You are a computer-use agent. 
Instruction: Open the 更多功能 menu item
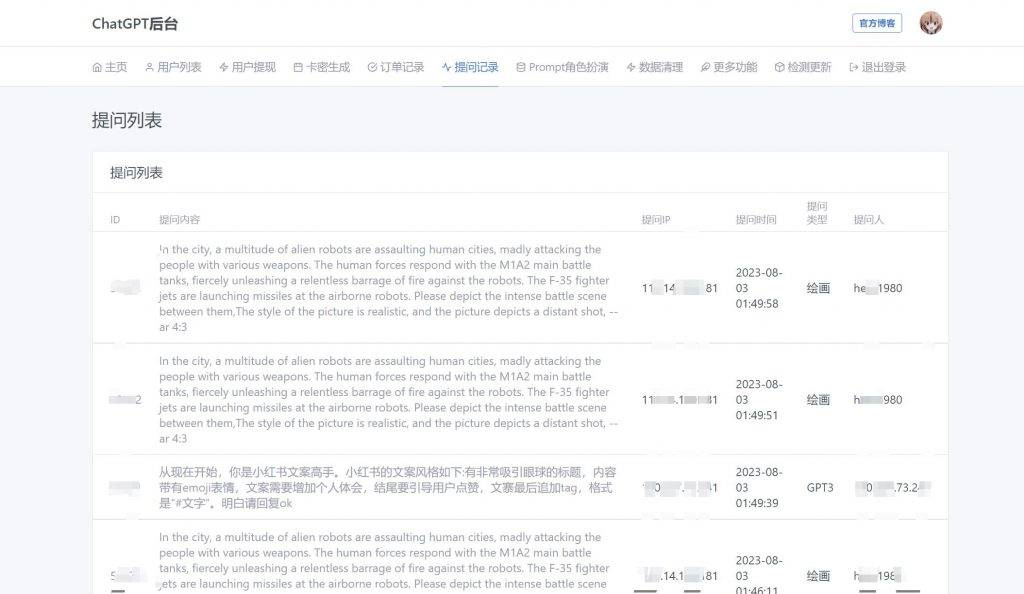point(729,67)
